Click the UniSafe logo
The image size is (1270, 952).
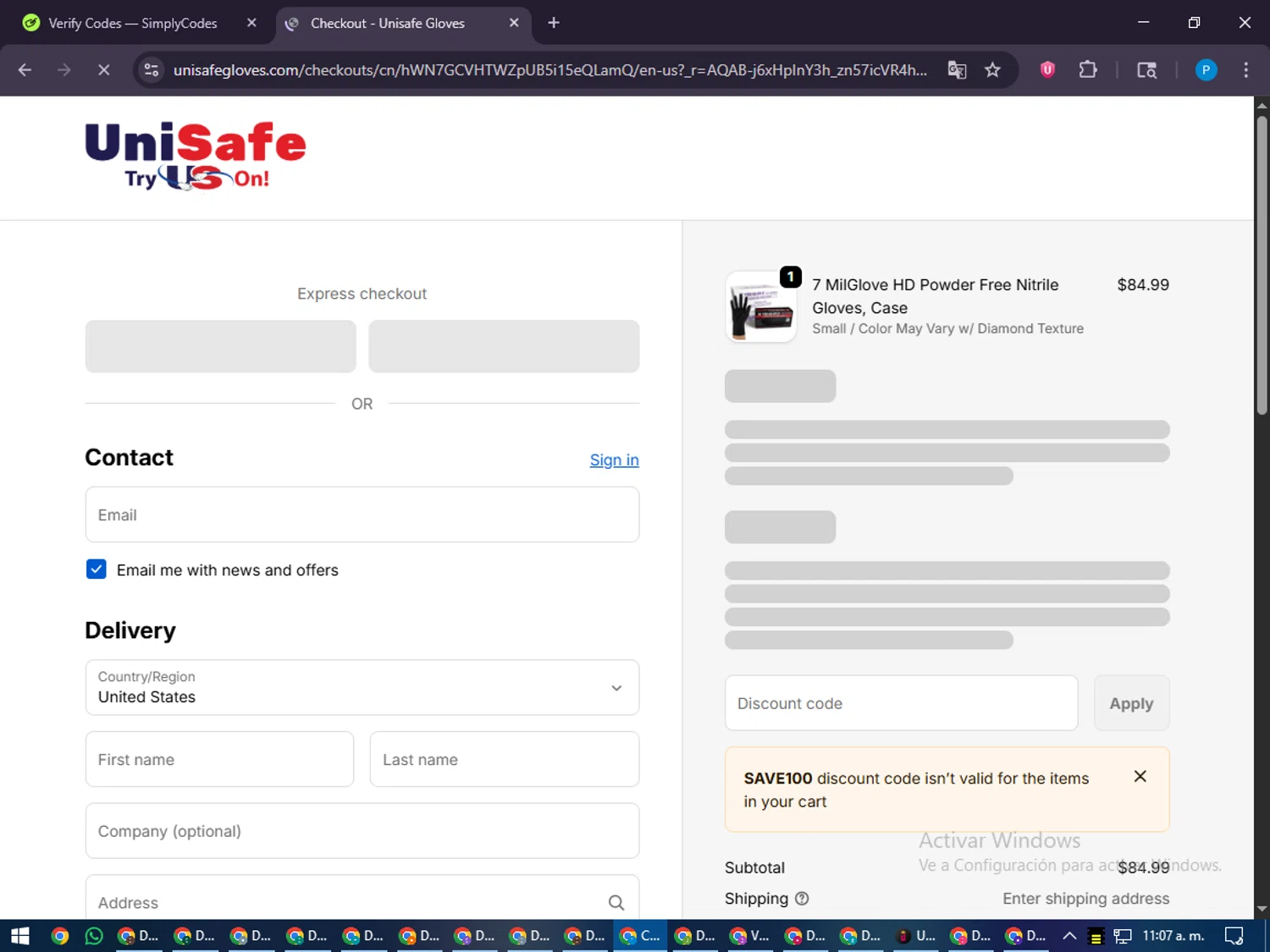[196, 156]
